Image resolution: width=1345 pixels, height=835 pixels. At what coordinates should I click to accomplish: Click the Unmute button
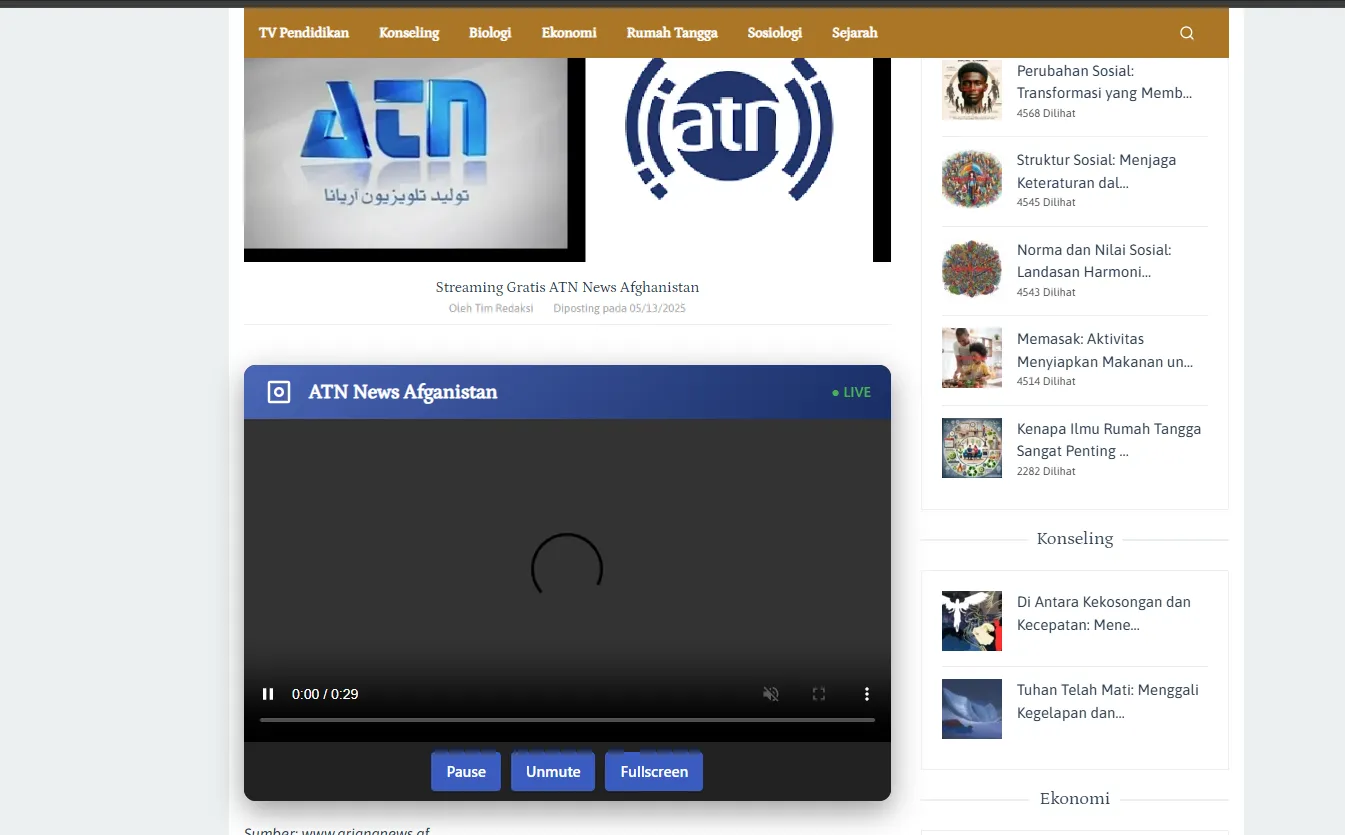click(x=553, y=772)
